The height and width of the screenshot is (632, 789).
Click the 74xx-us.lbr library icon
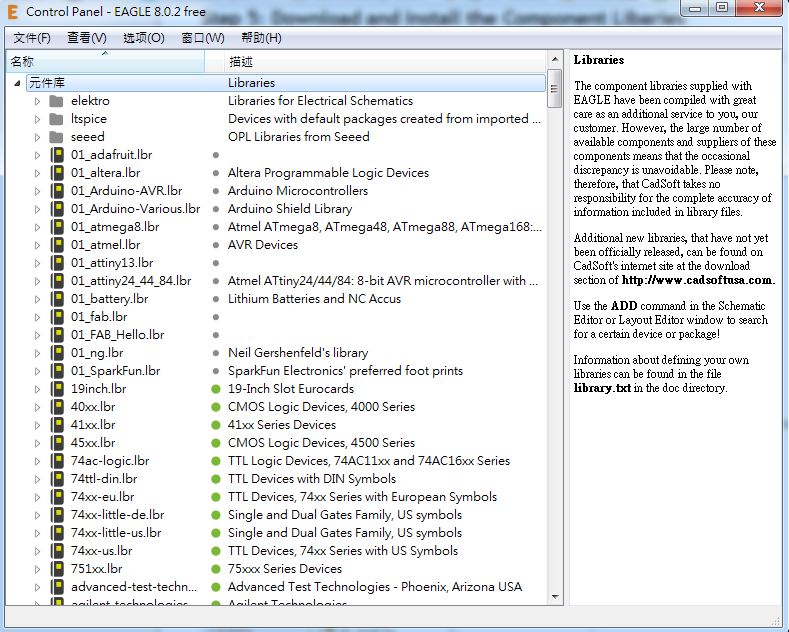pos(57,551)
